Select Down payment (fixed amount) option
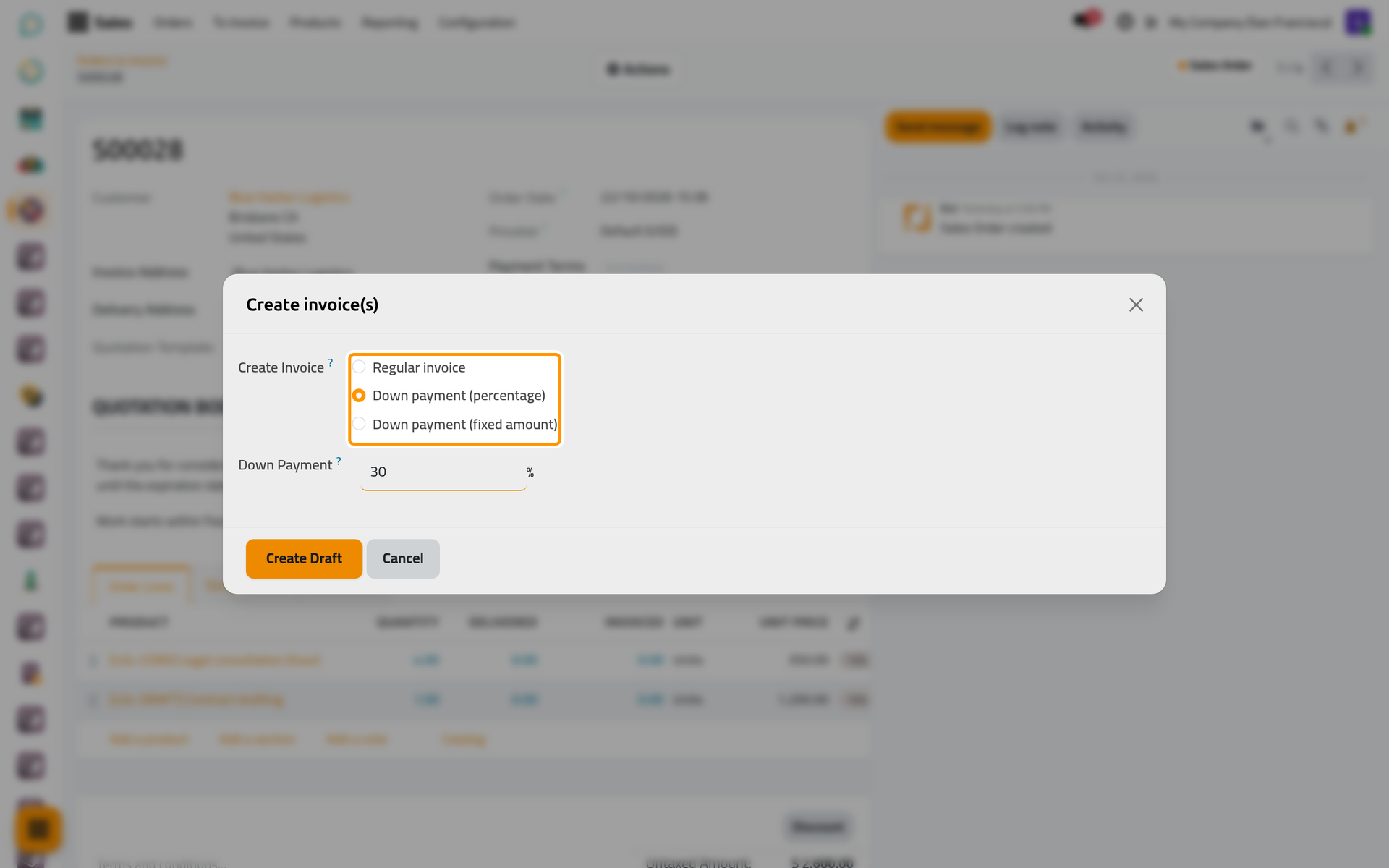This screenshot has width=1389, height=868. pyautogui.click(x=359, y=424)
